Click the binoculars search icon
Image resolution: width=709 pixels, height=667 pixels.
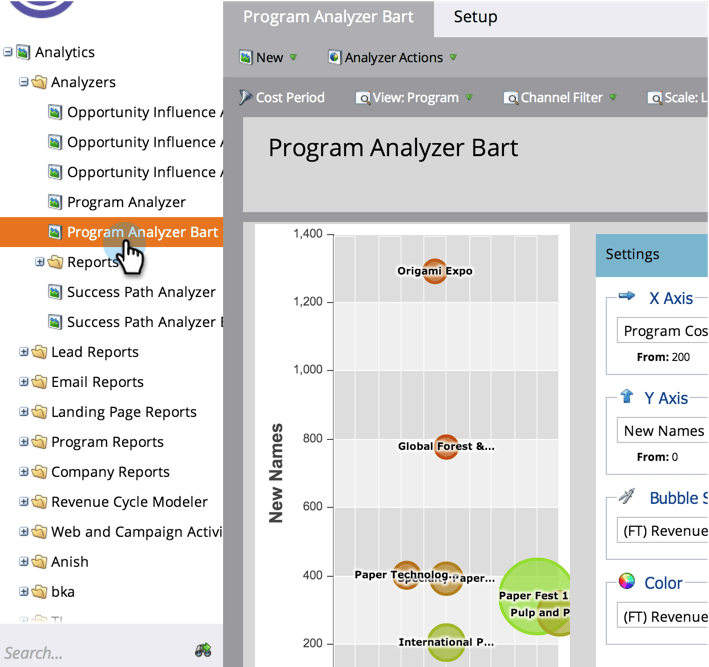coord(203,650)
